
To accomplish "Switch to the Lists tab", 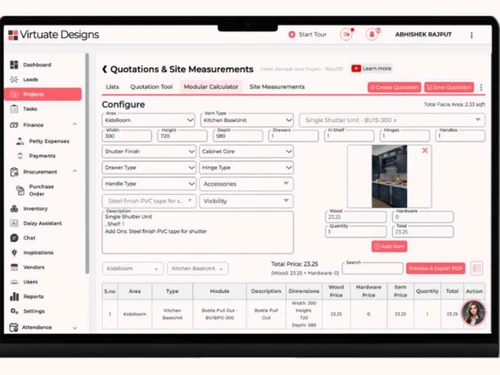I will pos(112,87).
